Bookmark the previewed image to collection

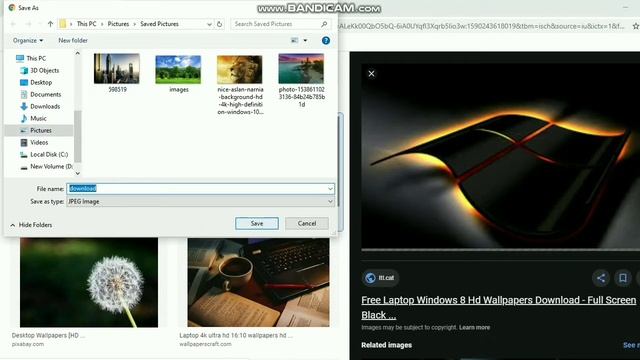pos(623,278)
